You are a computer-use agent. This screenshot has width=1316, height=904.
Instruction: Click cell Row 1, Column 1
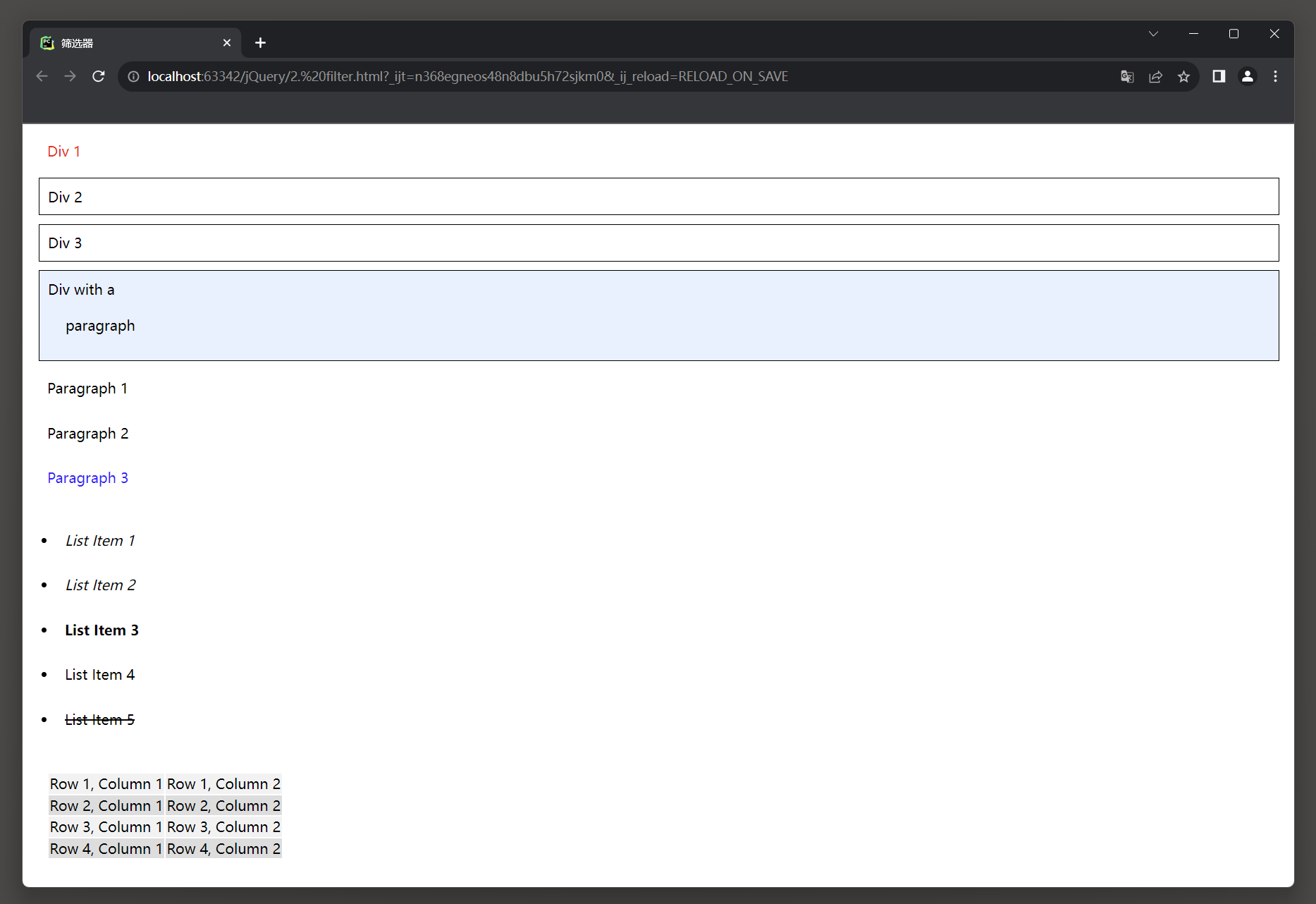pyautogui.click(x=106, y=784)
